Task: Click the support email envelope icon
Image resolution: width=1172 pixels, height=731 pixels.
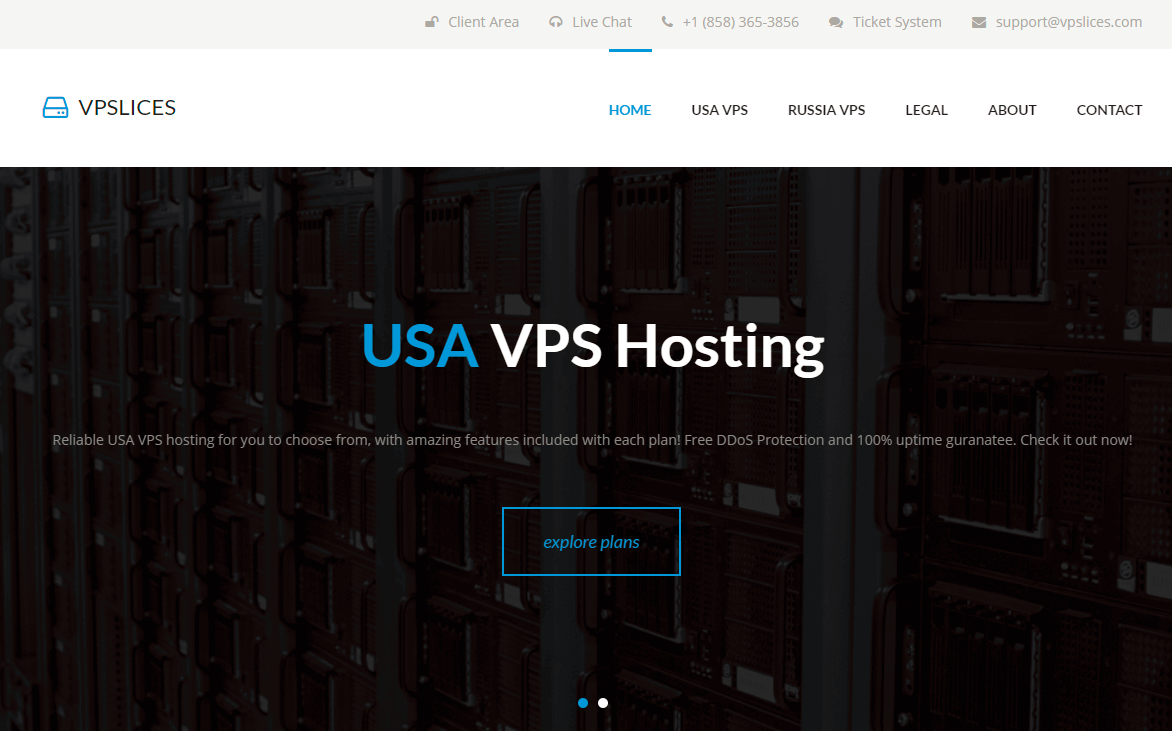Action: point(978,22)
